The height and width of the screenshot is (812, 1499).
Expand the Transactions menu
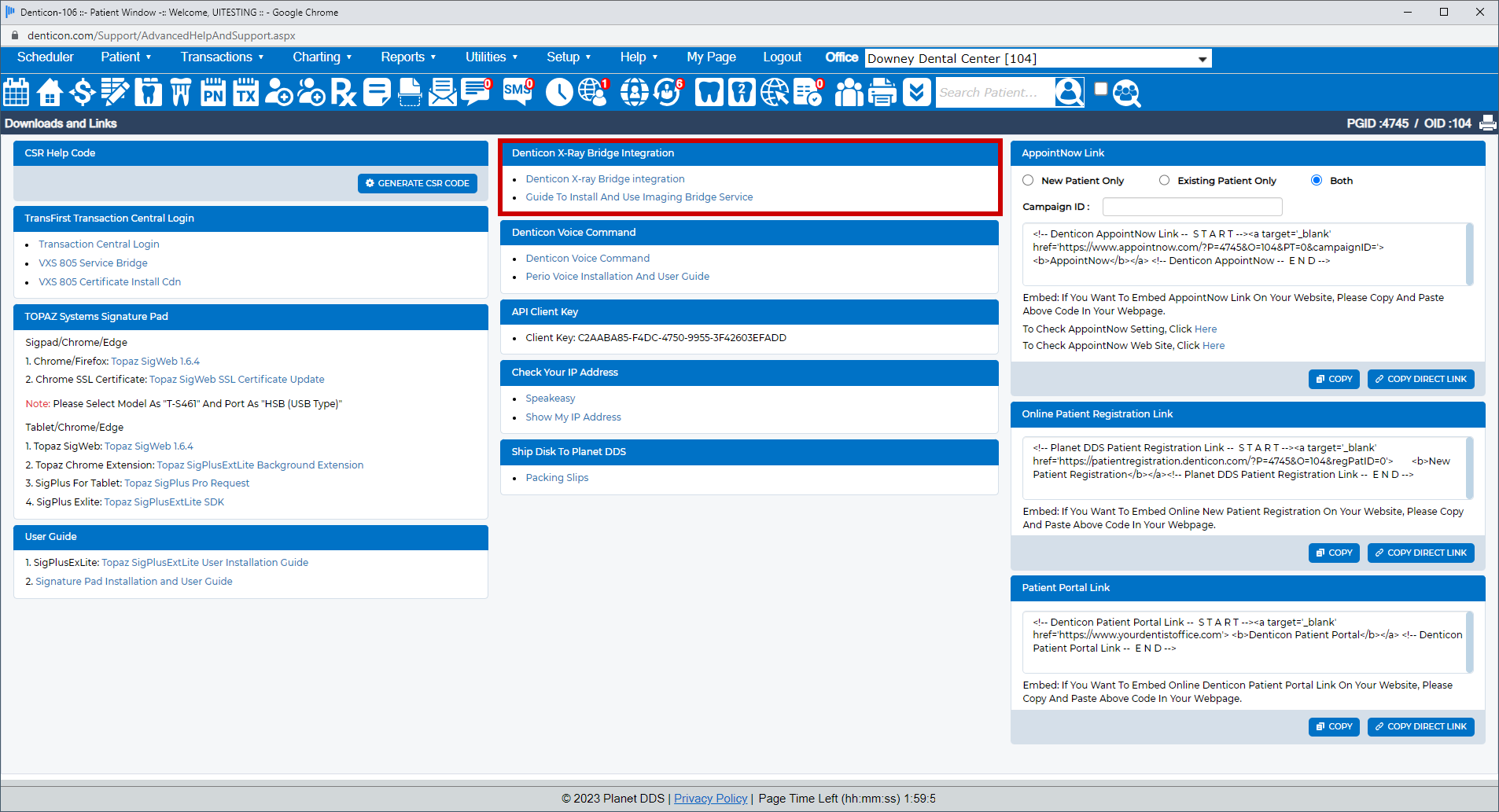(x=222, y=57)
